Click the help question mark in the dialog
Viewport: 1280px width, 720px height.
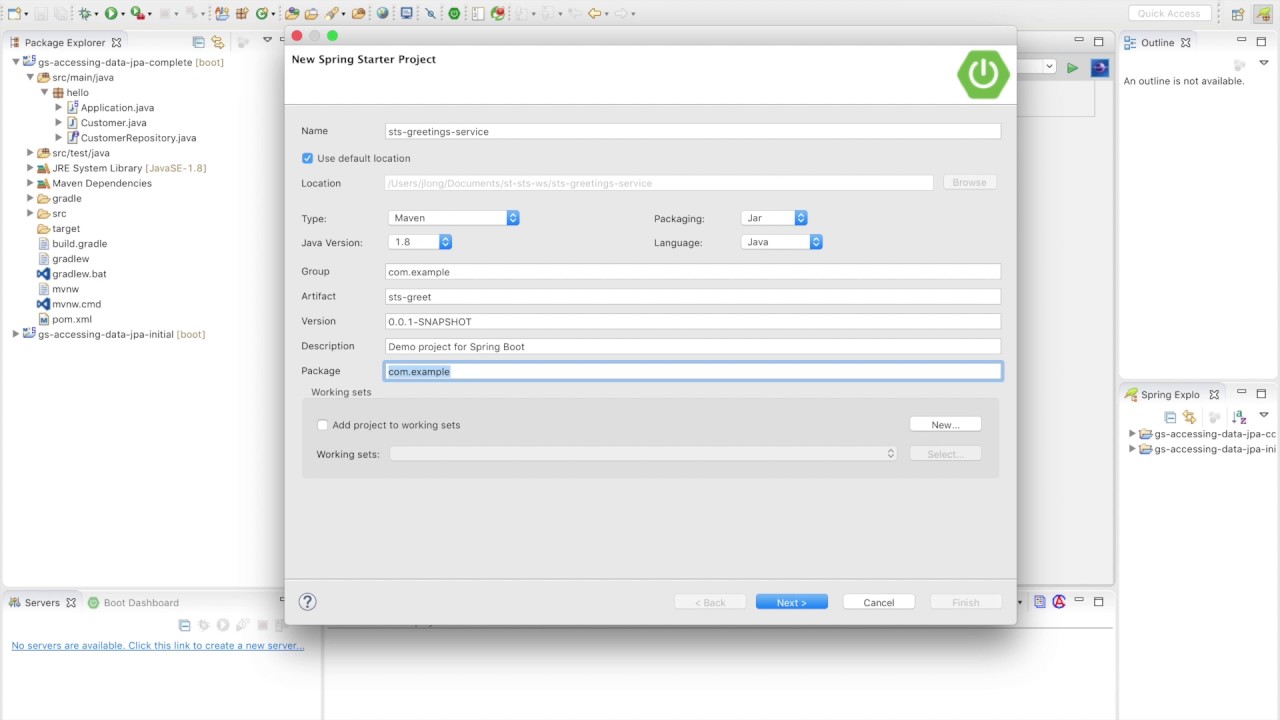pos(307,601)
